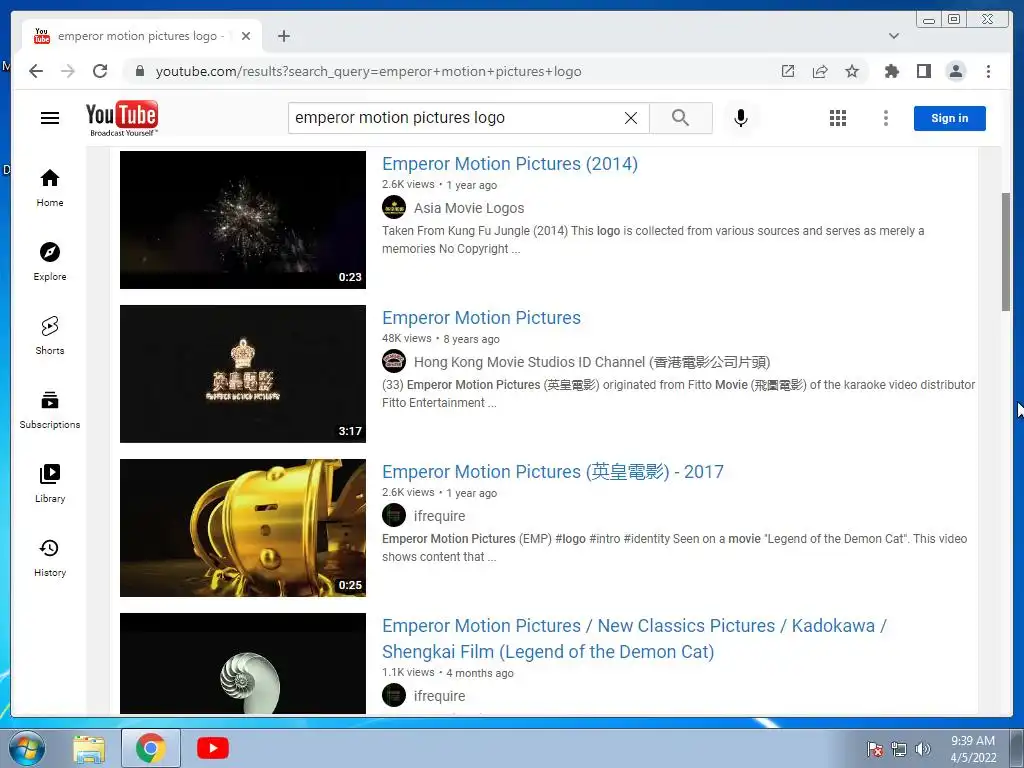Play the nautilus shell thumbnail

pyautogui.click(x=243, y=664)
